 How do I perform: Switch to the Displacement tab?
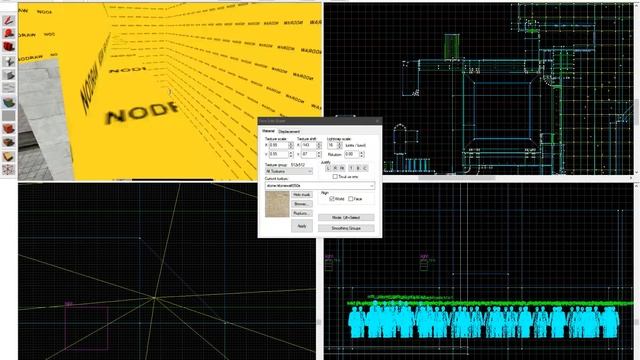tap(289, 131)
